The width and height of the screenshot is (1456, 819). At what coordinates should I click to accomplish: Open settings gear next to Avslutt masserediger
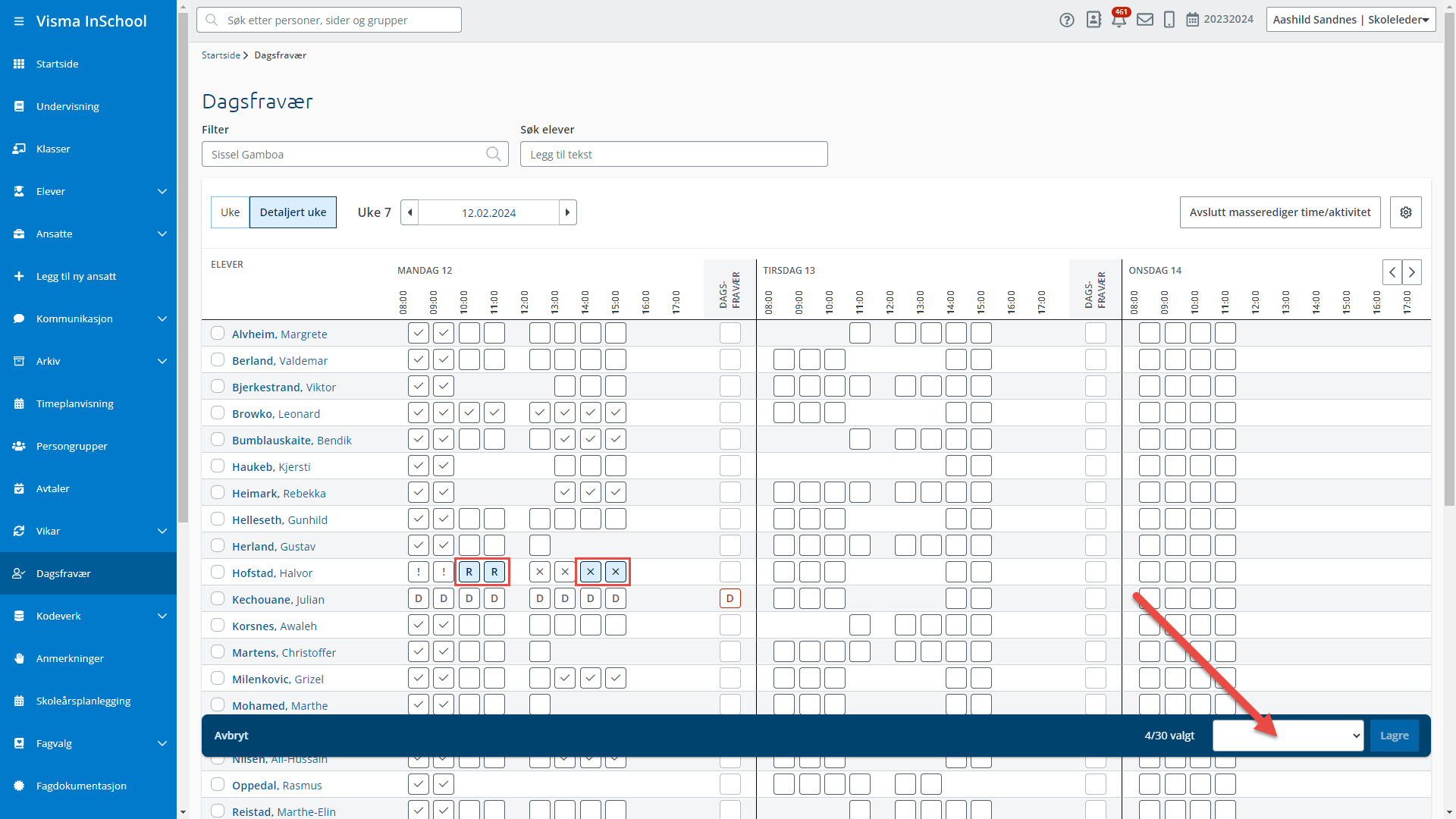click(1405, 212)
